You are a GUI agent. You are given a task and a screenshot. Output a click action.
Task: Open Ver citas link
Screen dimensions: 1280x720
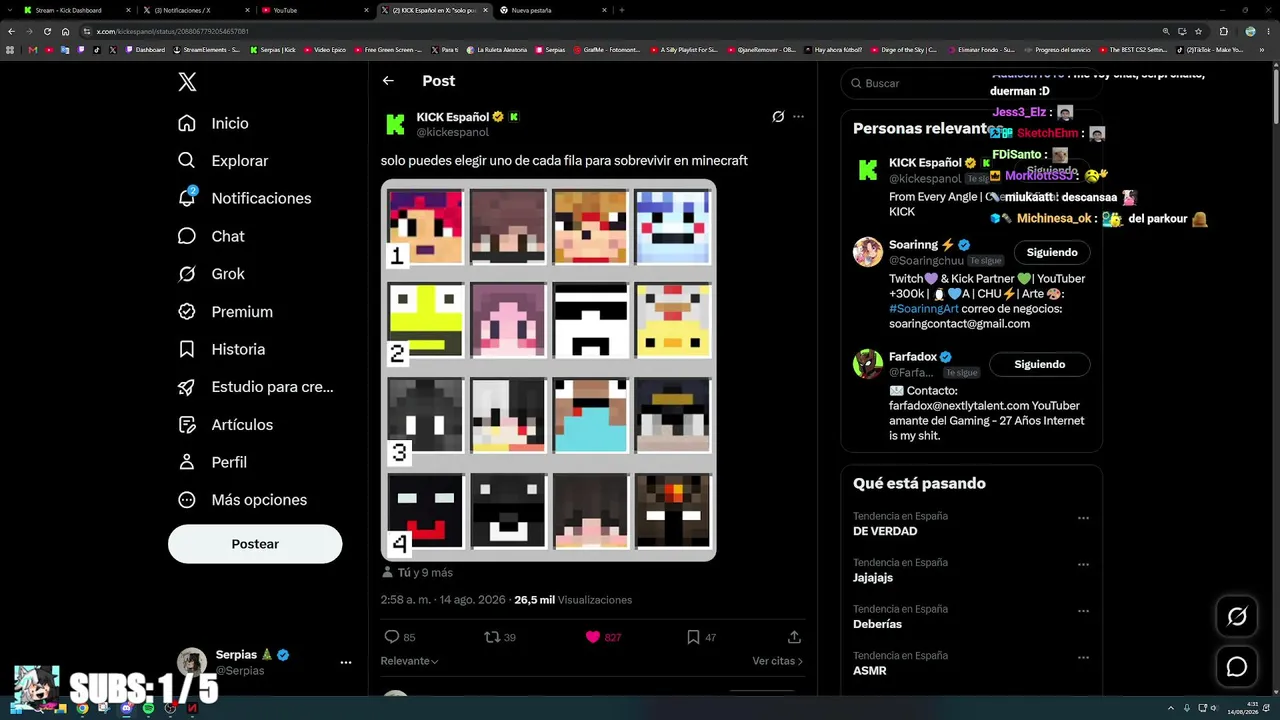point(777,661)
